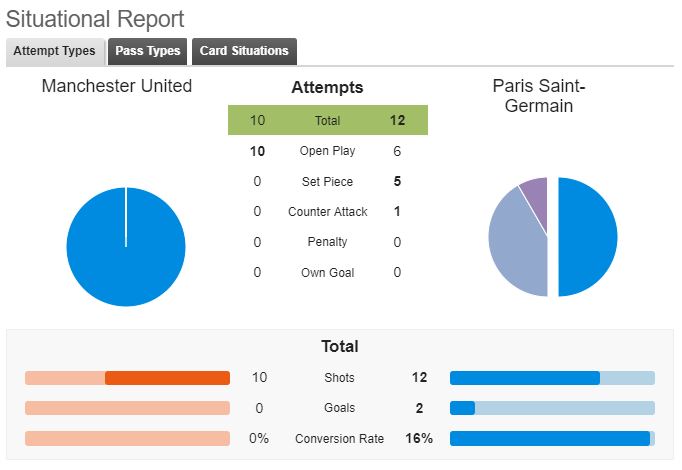Click the Penalty row label
Viewport: 682px width, 470px height.
pyautogui.click(x=328, y=242)
